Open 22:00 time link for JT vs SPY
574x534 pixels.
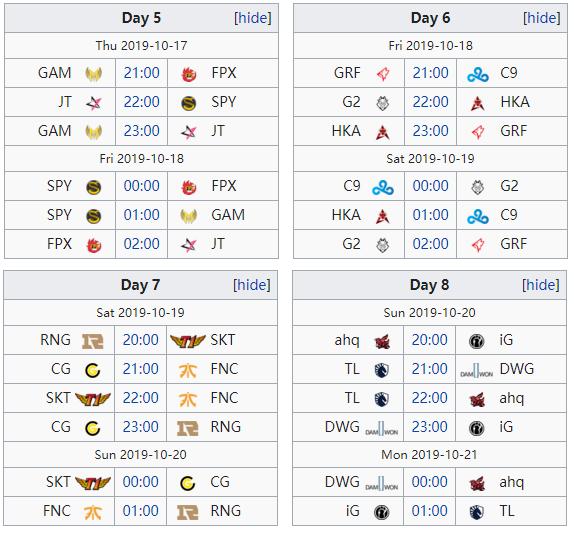coord(142,102)
